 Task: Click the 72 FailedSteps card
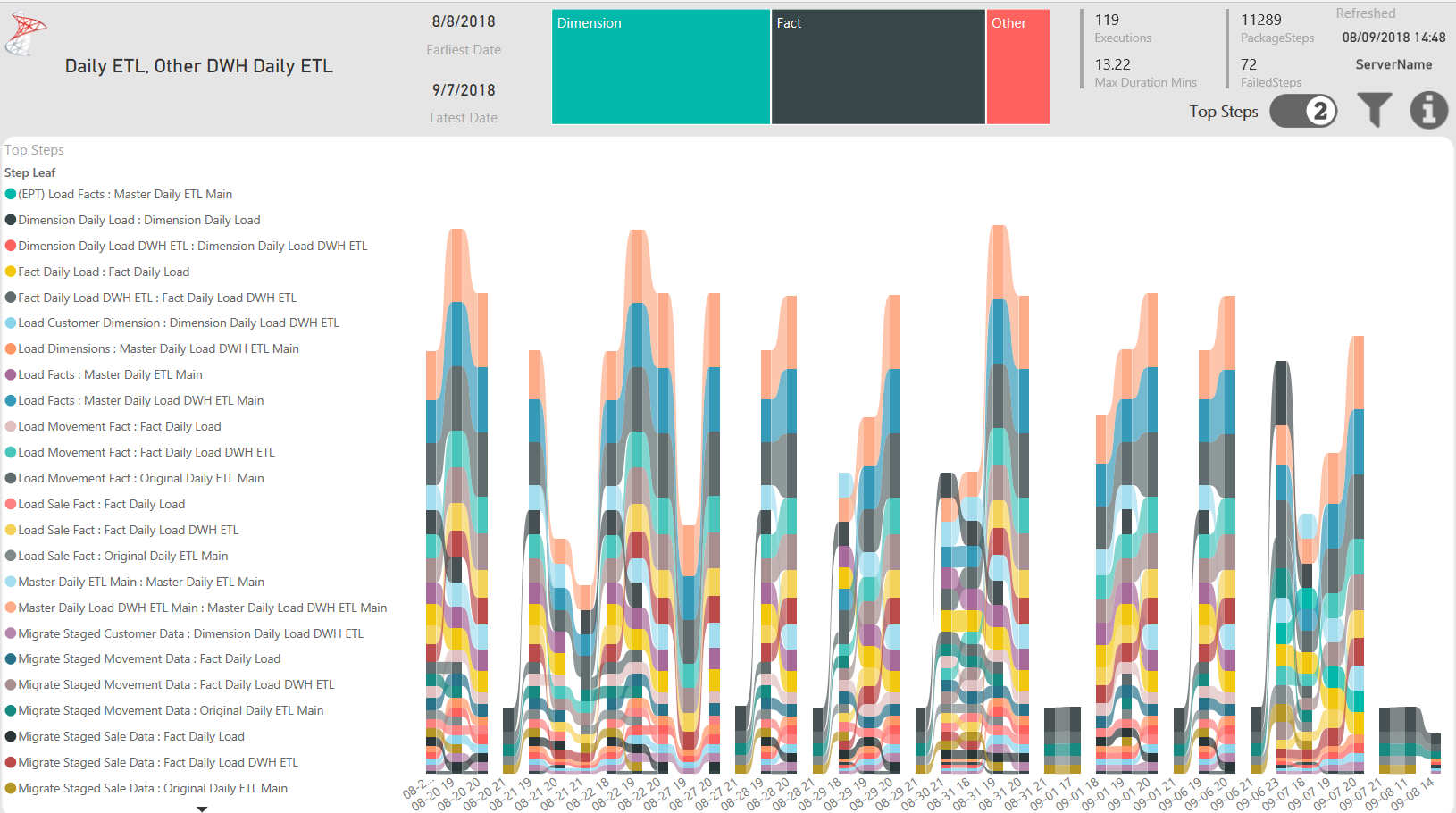1271,72
